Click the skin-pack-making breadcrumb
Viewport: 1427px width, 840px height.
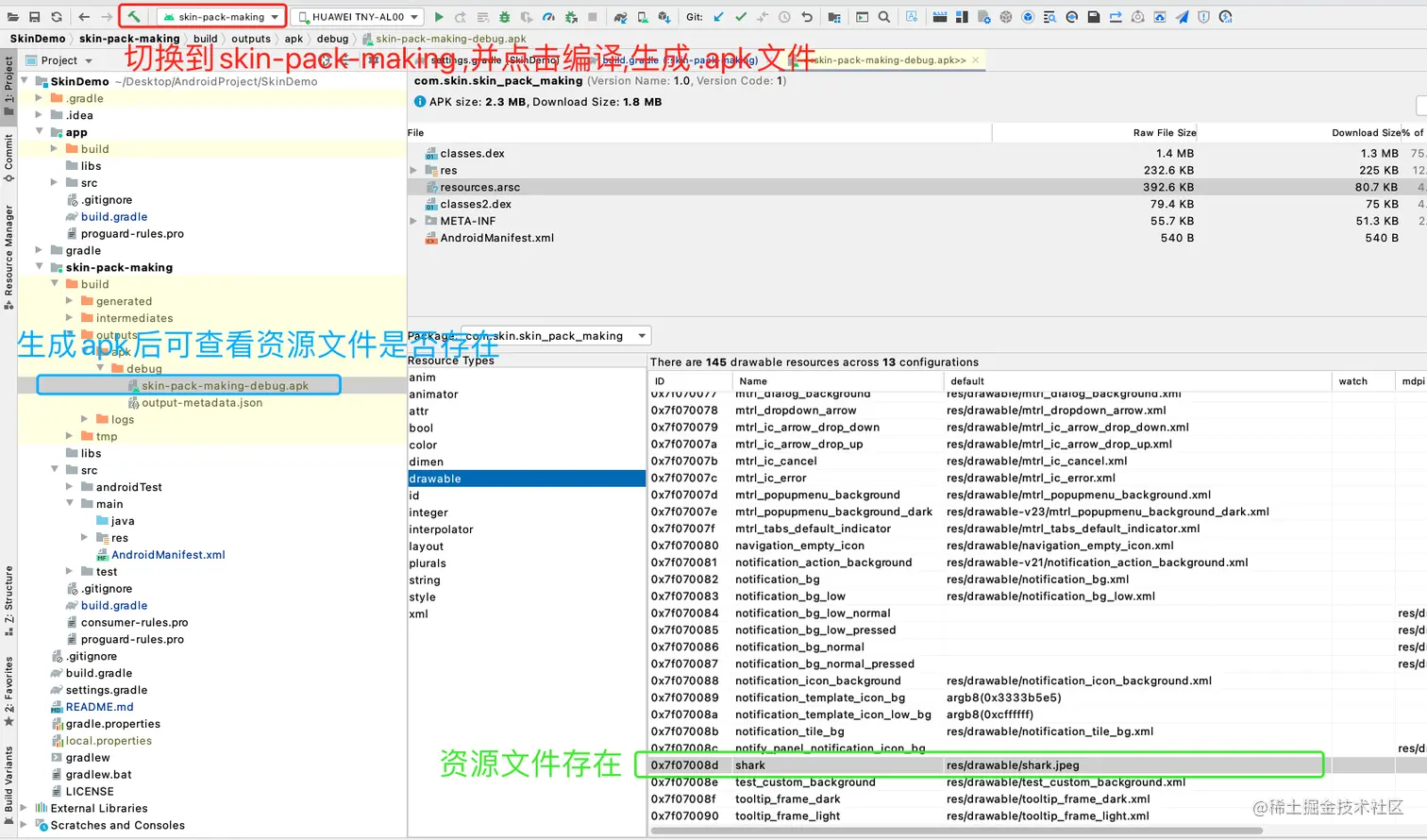pyautogui.click(x=129, y=39)
